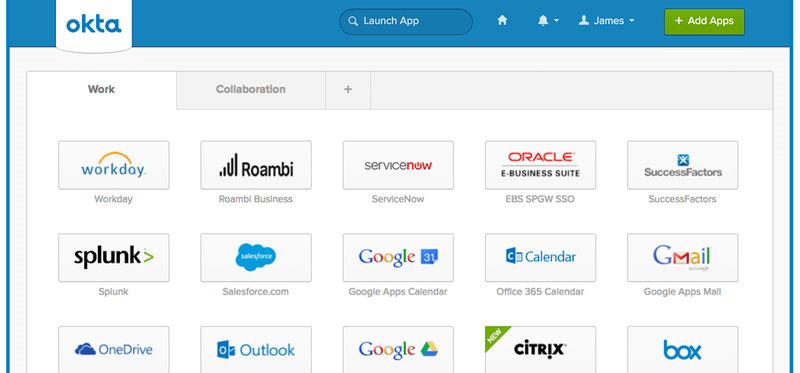Screen dimensions: 800x373
Task: Expand the James user menu
Action: coord(607,21)
